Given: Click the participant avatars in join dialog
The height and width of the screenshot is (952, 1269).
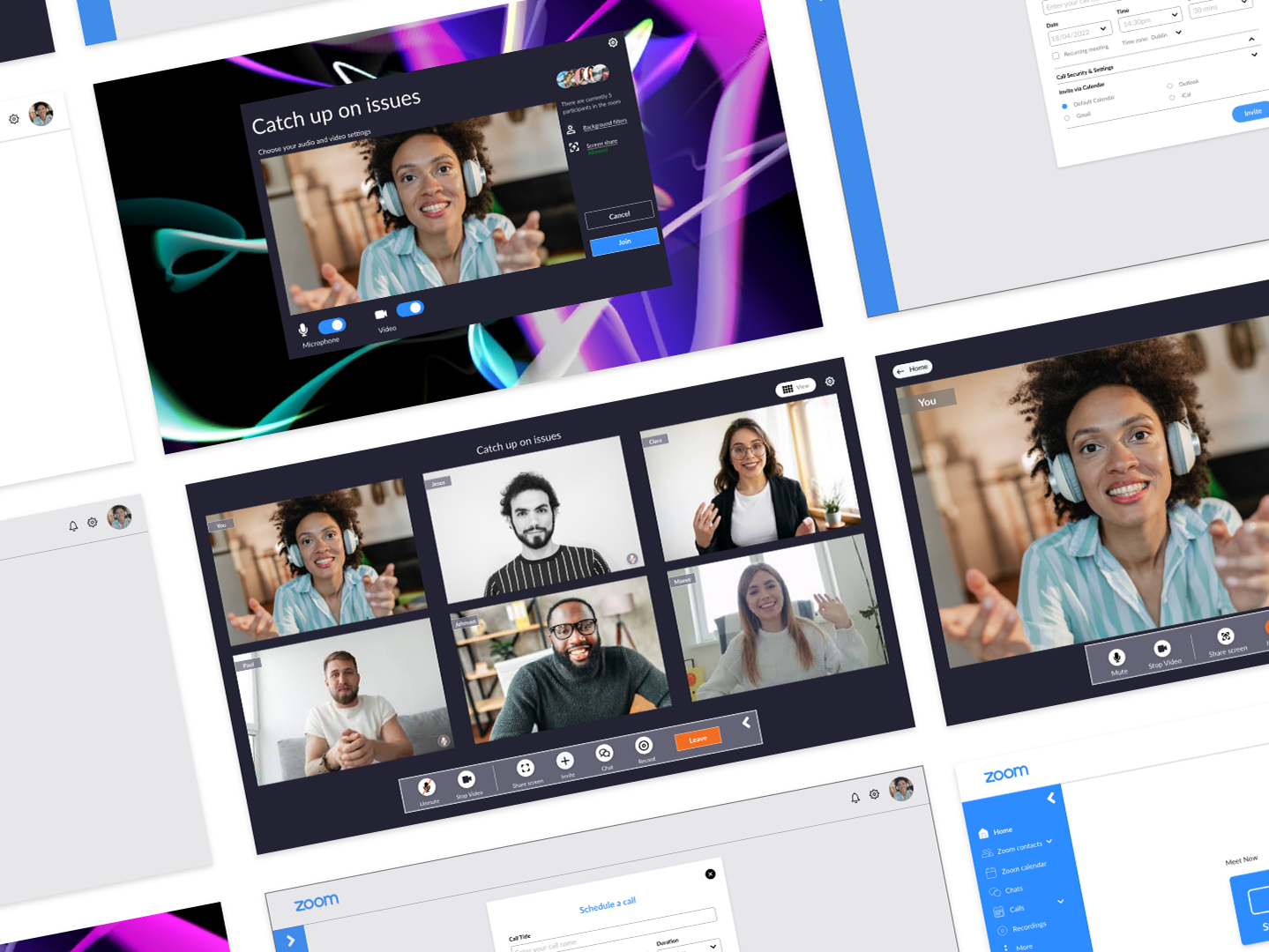Looking at the screenshot, I should pyautogui.click(x=583, y=77).
